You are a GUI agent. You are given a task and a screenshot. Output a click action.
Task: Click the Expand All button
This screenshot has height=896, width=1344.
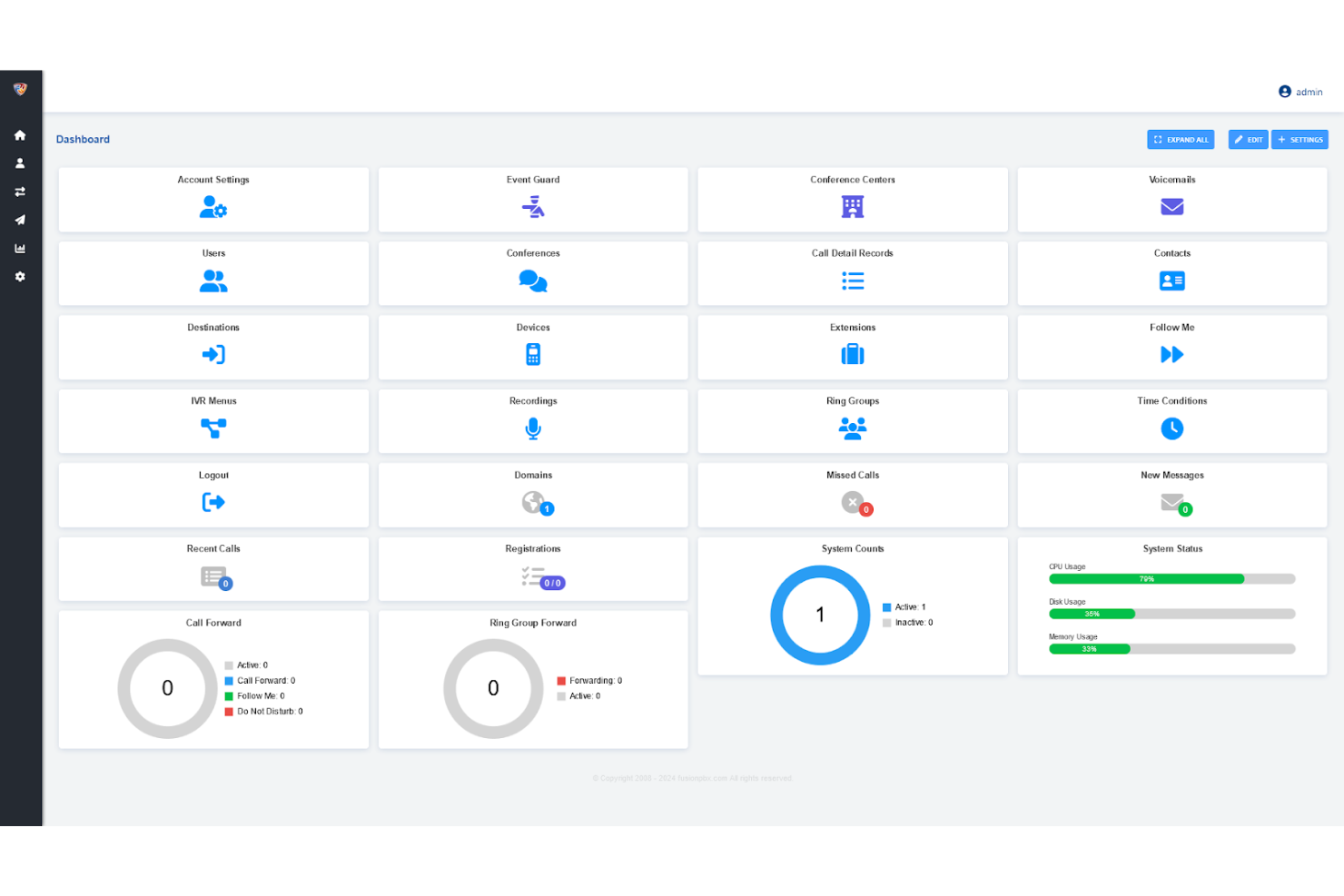1181,139
